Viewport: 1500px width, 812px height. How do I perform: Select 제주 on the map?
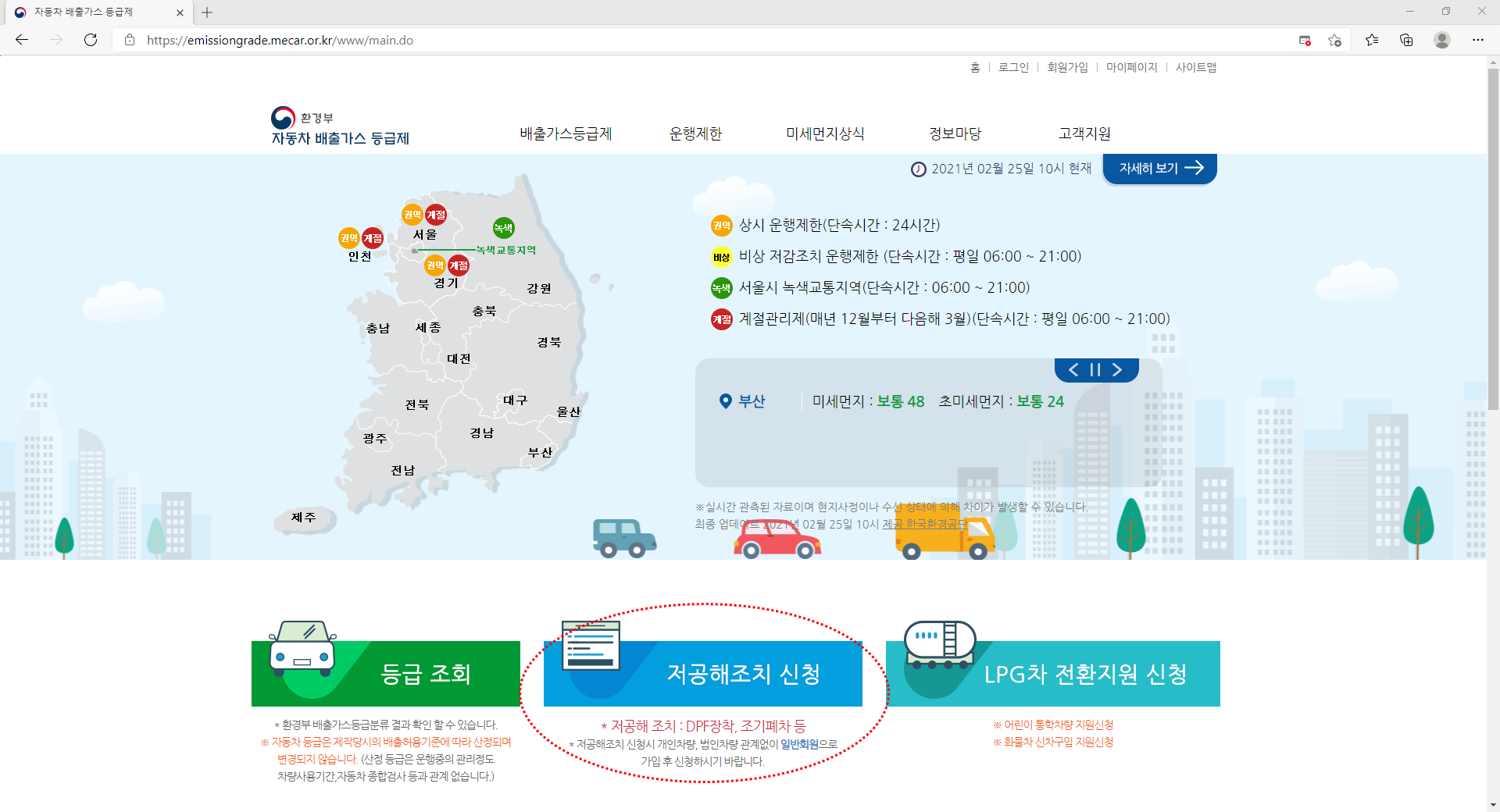304,518
